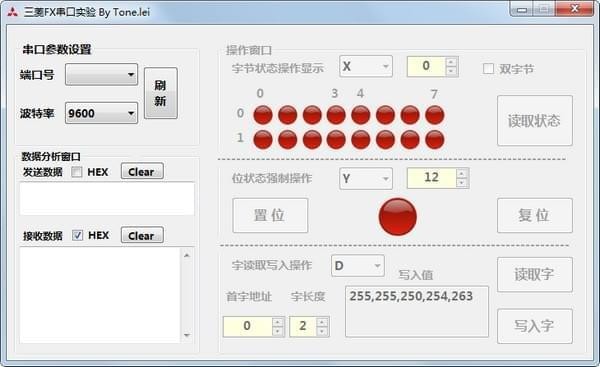Click the 写入值 field containing 255,255,250,254,263

click(x=417, y=311)
